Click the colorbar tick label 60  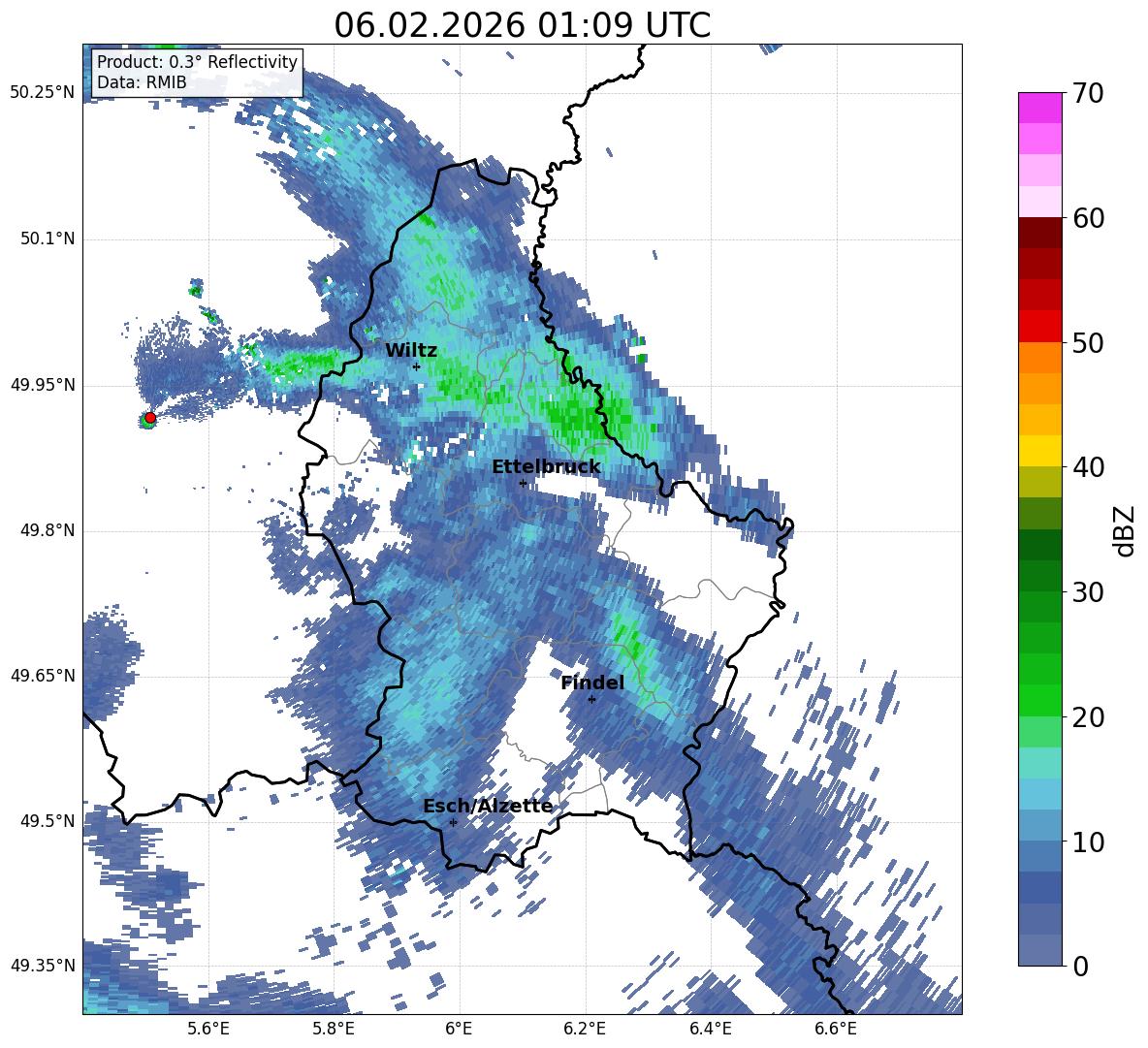click(1089, 218)
